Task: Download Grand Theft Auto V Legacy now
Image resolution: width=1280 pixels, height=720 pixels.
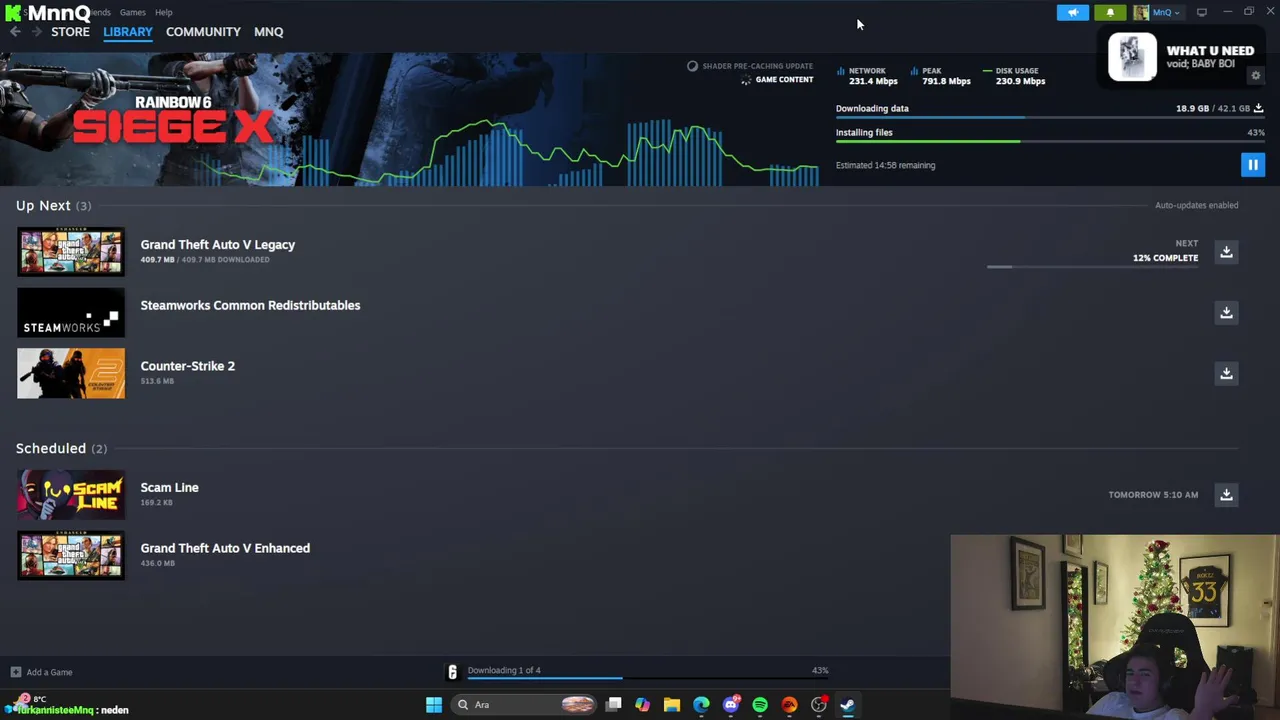Action: pyautogui.click(x=1226, y=252)
